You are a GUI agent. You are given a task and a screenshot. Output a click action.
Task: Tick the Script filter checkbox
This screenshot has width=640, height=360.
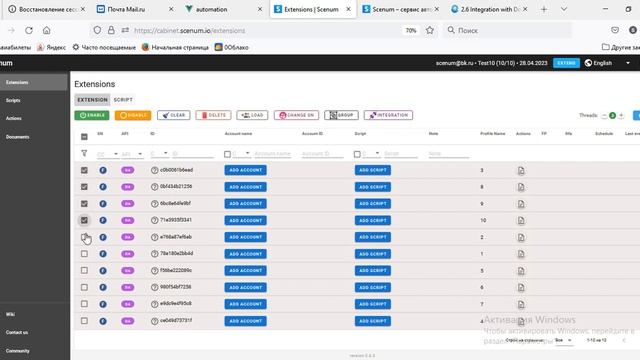[x=357, y=154]
